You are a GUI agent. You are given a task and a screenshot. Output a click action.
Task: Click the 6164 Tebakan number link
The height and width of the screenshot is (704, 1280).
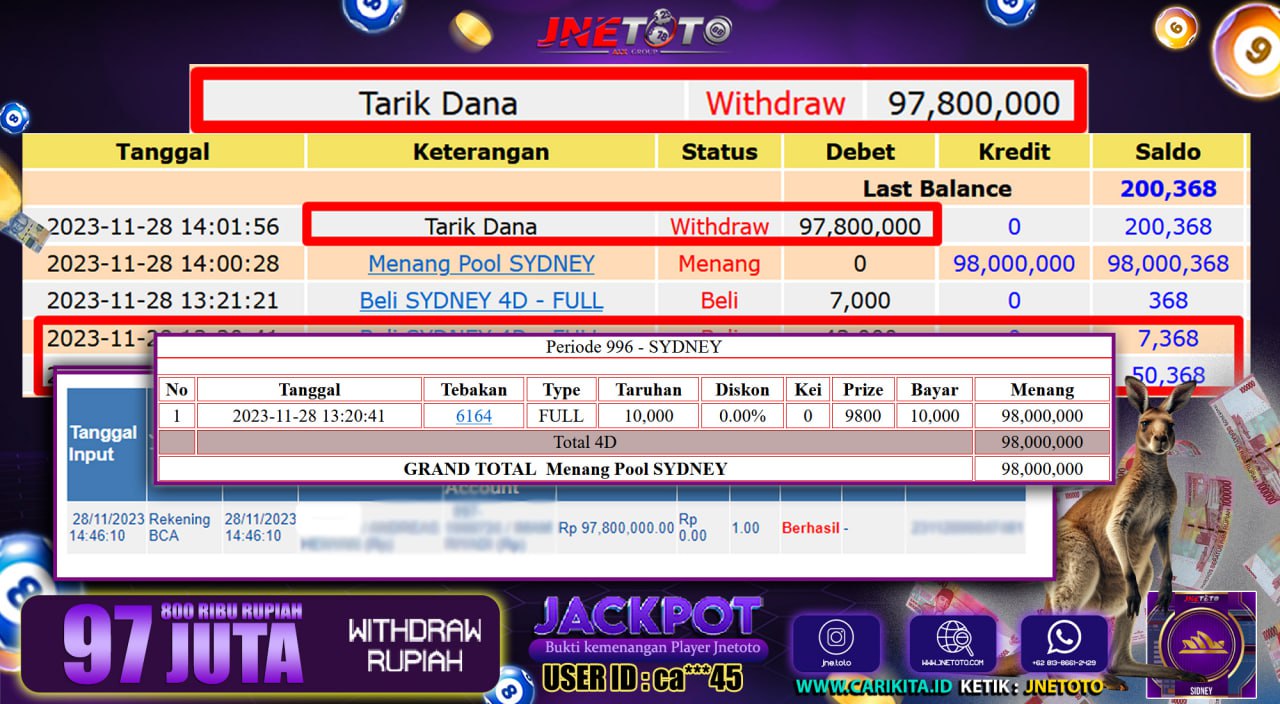coord(474,416)
